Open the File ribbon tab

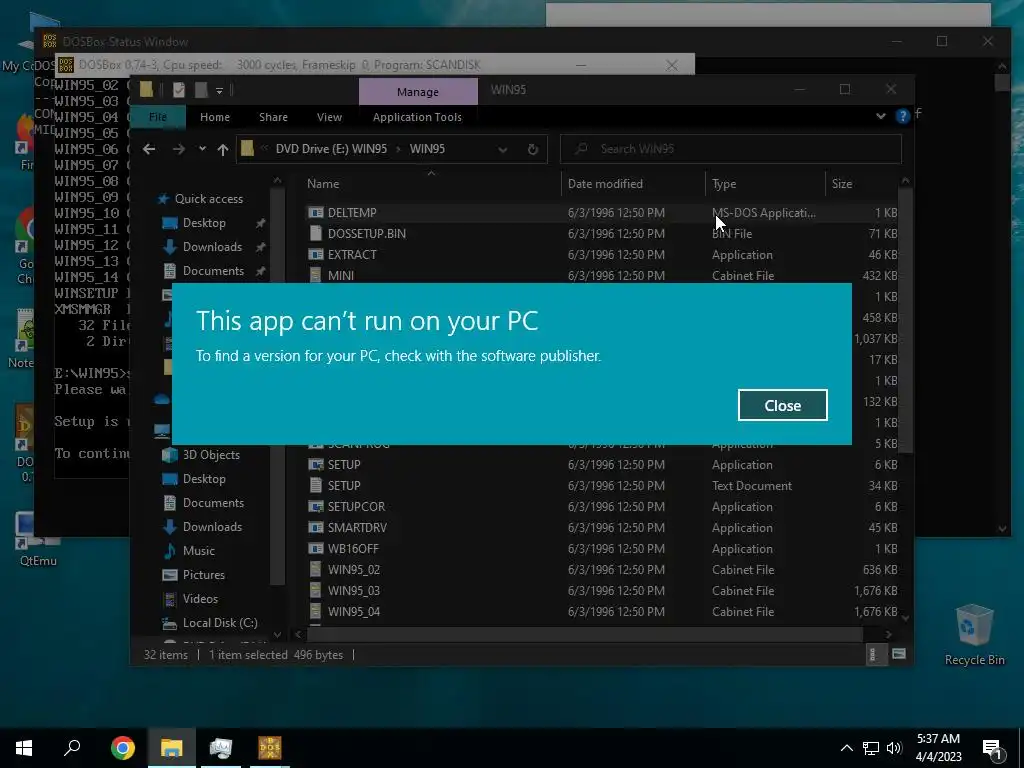[158, 117]
